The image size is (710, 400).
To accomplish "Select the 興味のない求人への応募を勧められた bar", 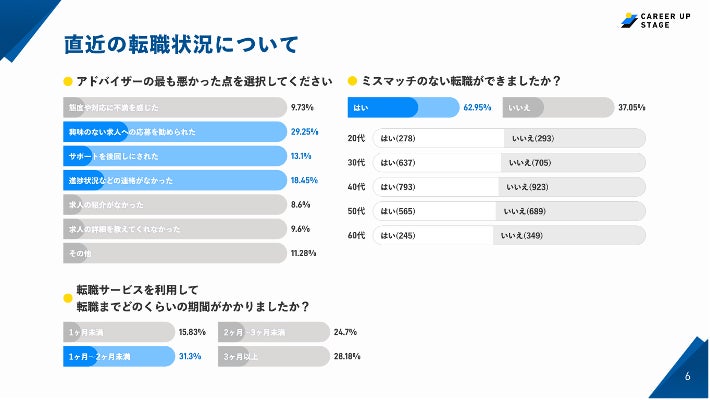I will (x=170, y=131).
